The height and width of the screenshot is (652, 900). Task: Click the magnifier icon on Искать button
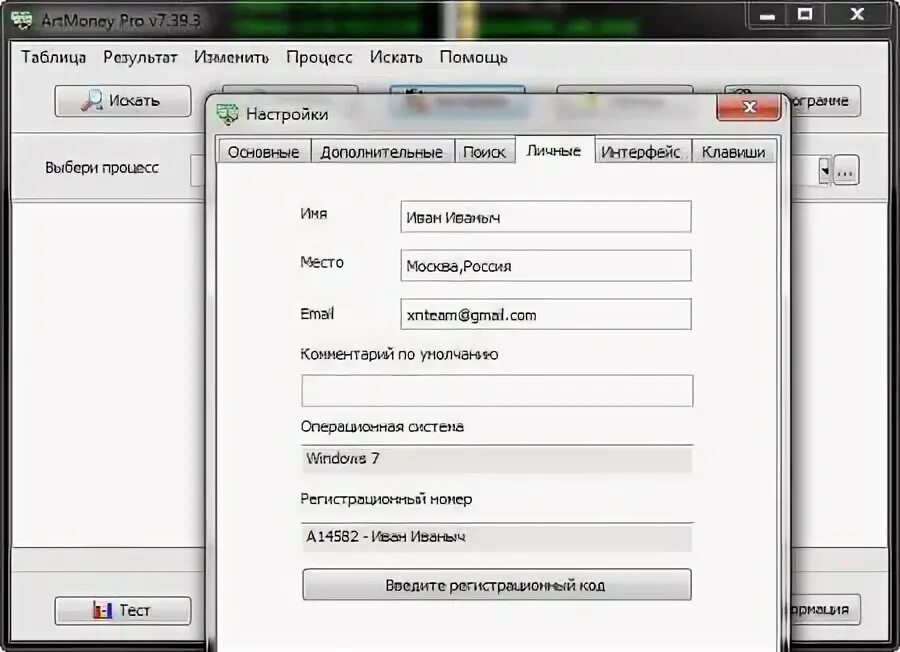pyautogui.click(x=92, y=100)
